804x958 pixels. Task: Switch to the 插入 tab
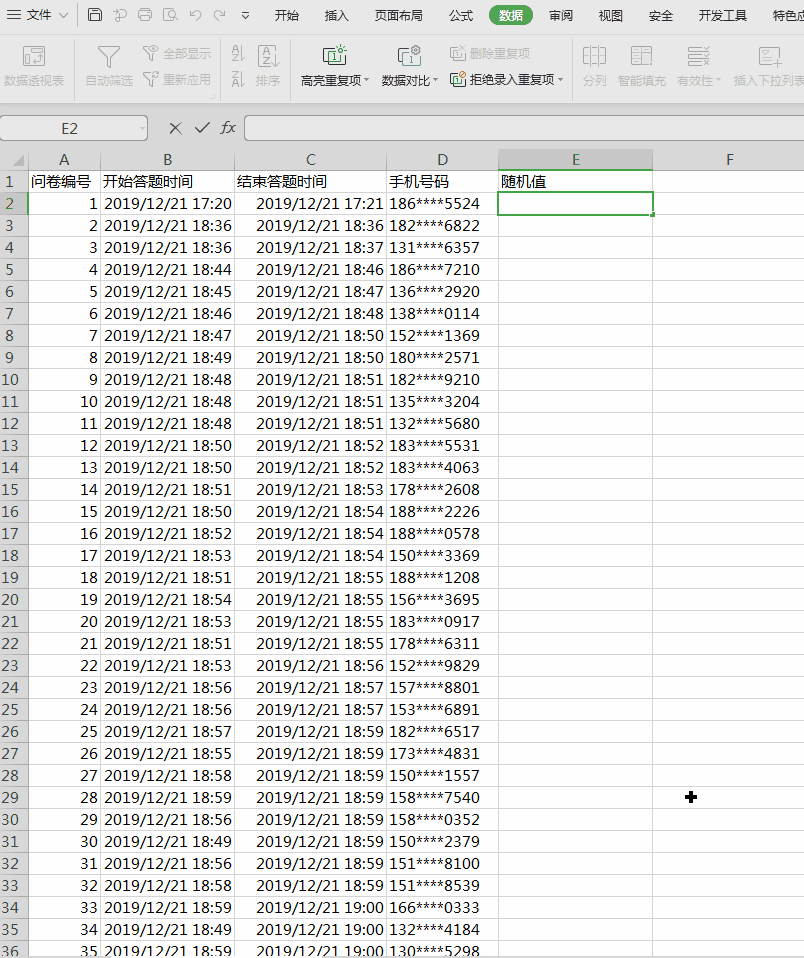pyautogui.click(x=337, y=15)
